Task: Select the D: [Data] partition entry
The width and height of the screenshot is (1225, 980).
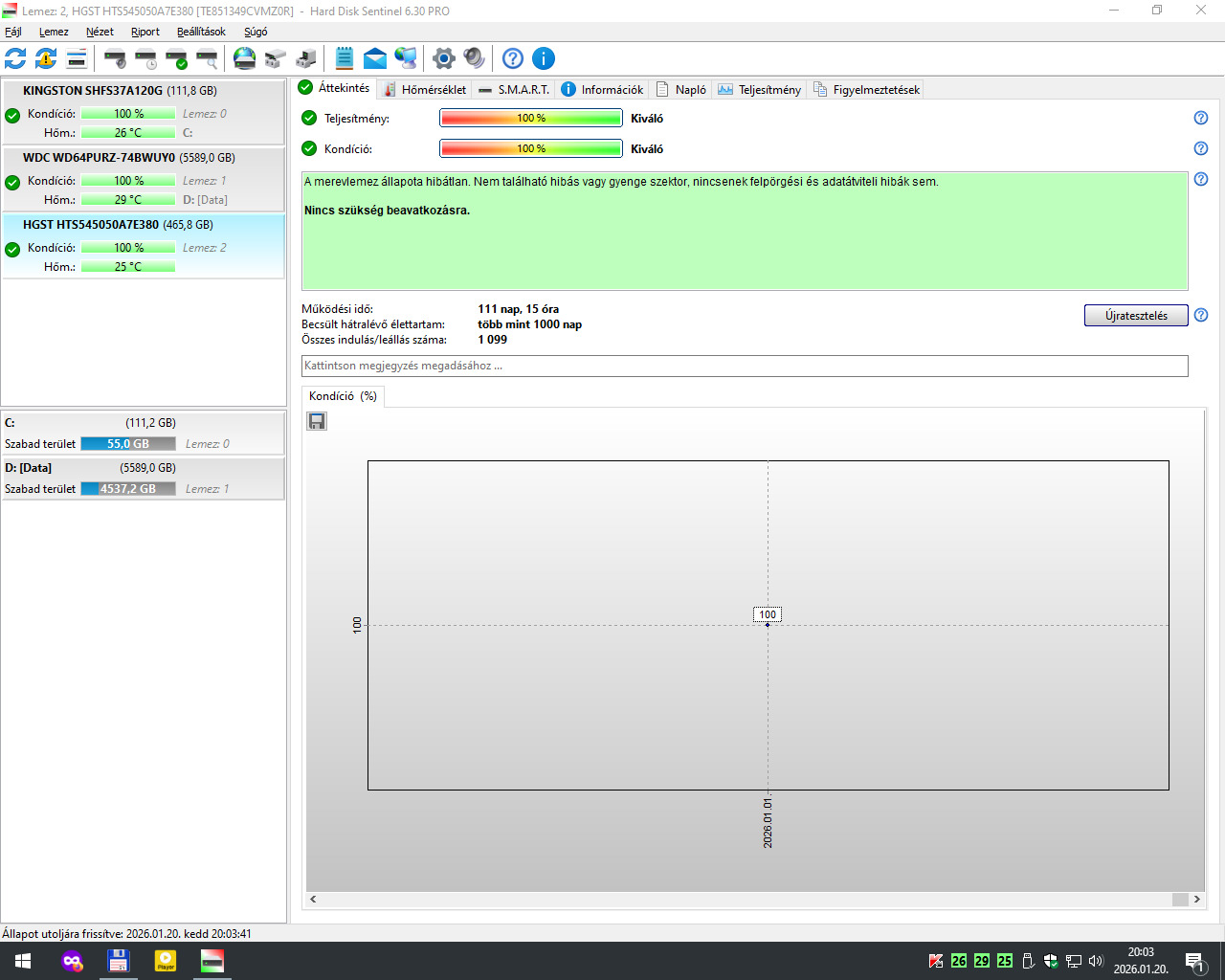Action: 143,478
